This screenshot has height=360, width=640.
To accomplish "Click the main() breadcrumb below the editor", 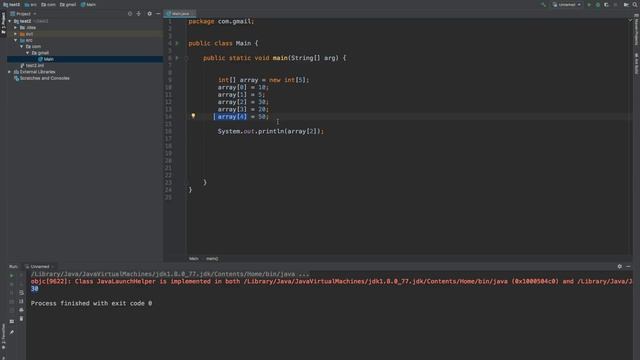I will (212, 258).
